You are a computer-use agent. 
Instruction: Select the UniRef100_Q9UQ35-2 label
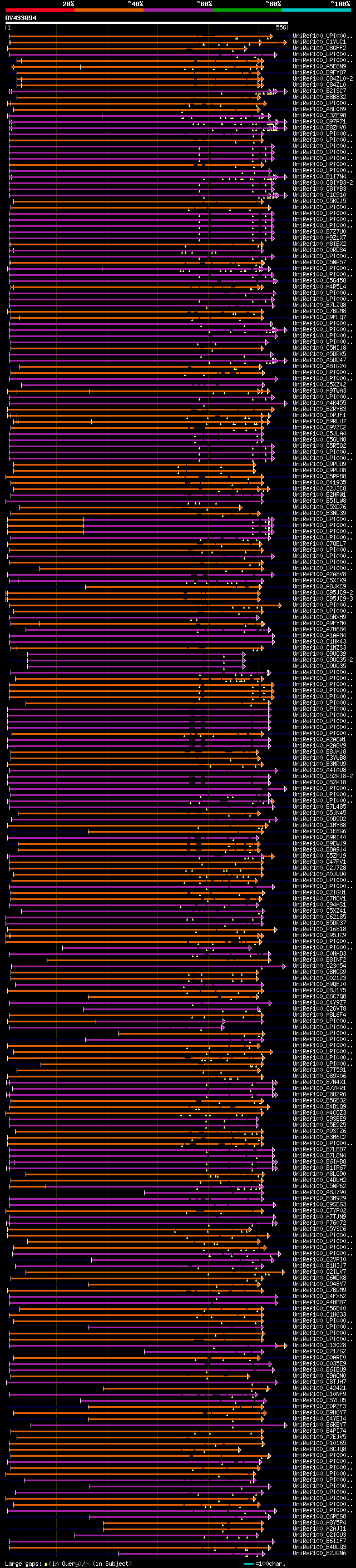point(323,659)
